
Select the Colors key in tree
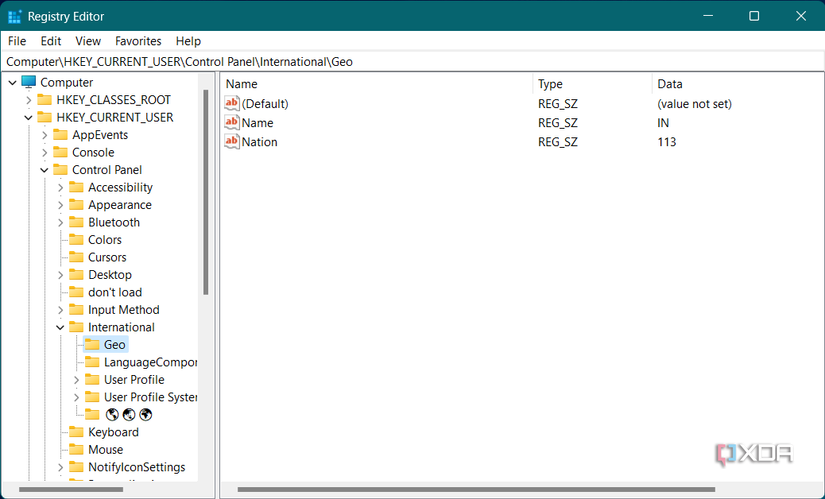105,240
